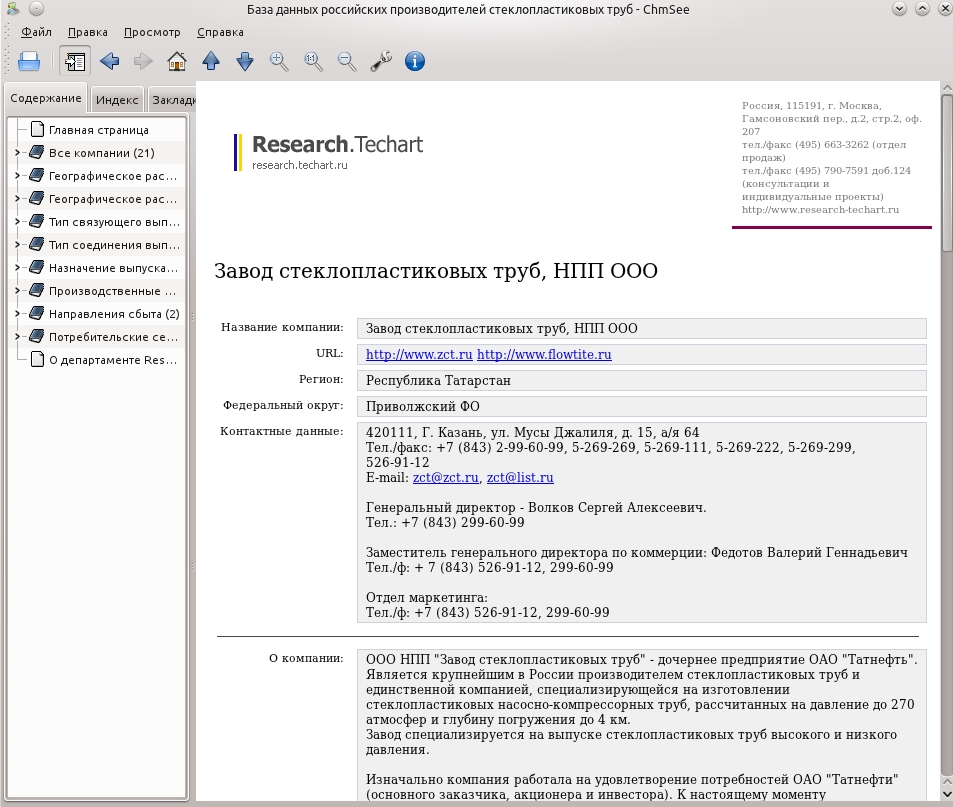Zoom out with the magnifier minus icon
The width and height of the screenshot is (953, 807).
[347, 61]
